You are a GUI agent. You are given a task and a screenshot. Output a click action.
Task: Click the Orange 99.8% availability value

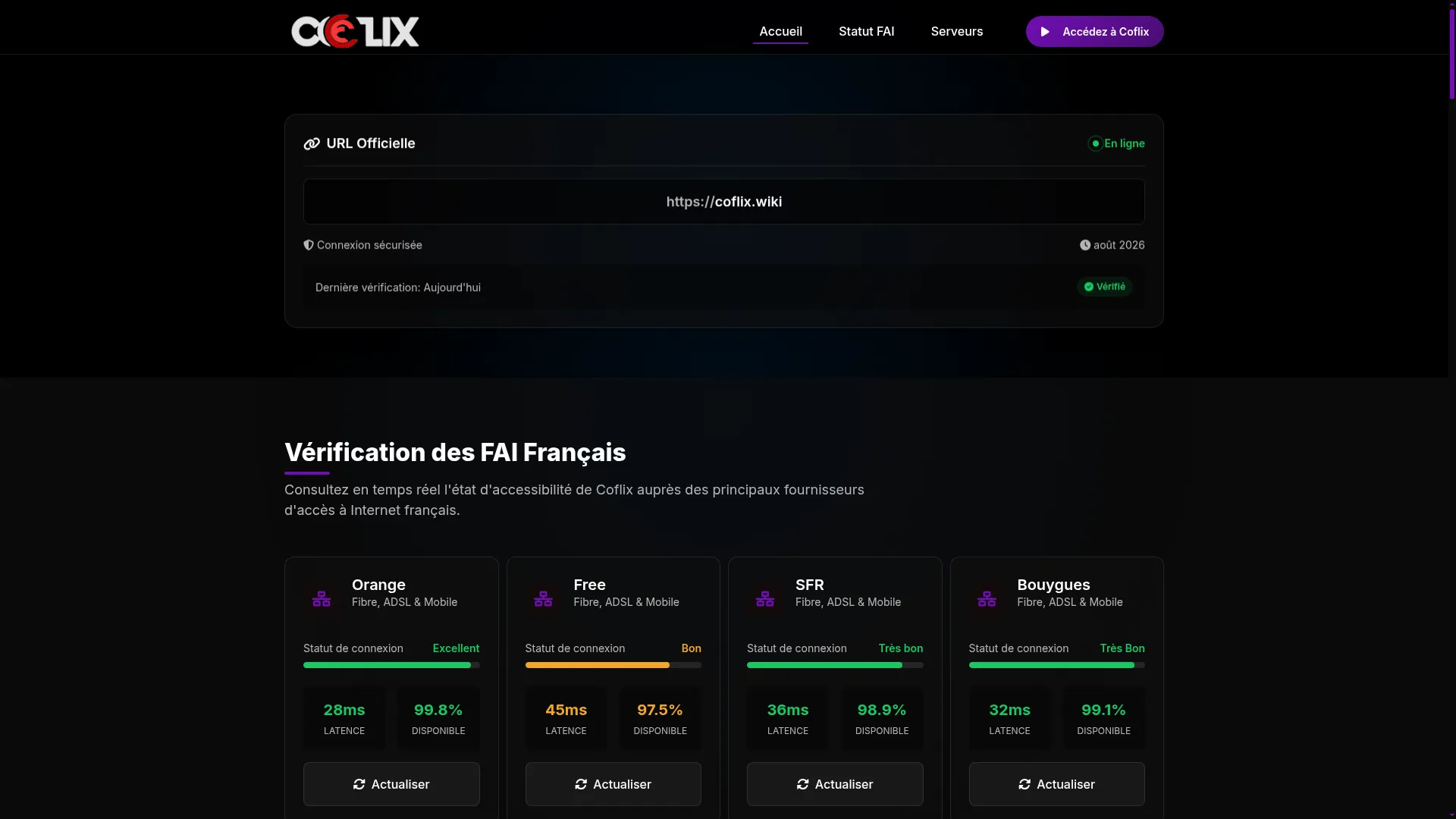(x=438, y=710)
